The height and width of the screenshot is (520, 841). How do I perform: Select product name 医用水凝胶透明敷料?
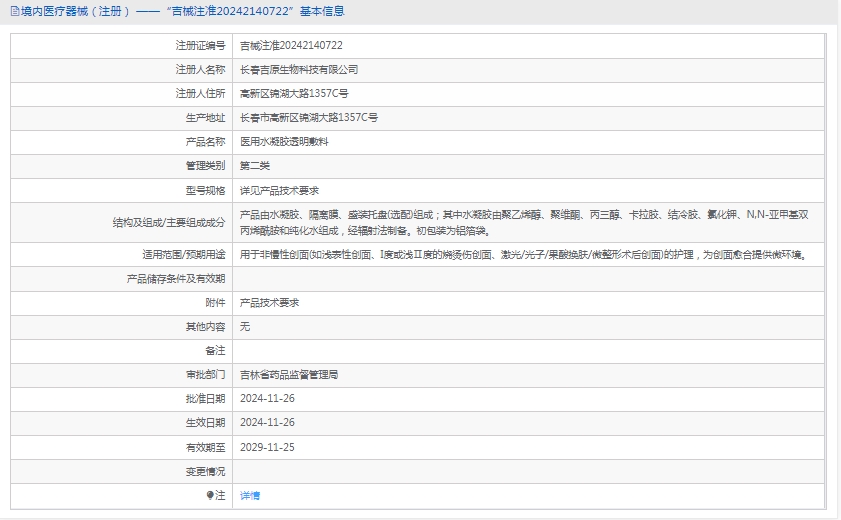point(284,142)
